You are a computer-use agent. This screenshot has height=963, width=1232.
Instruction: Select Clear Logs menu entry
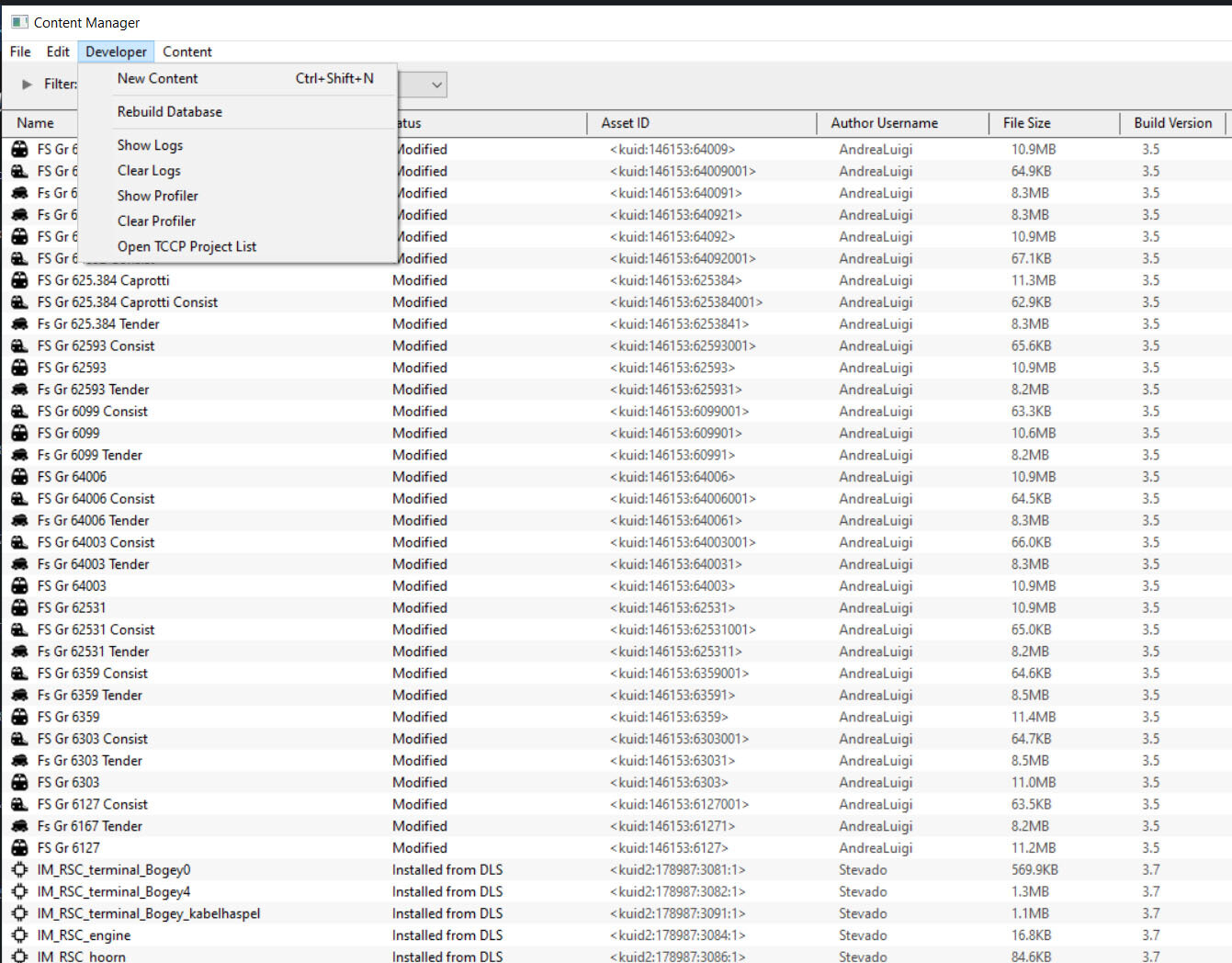tap(238, 171)
